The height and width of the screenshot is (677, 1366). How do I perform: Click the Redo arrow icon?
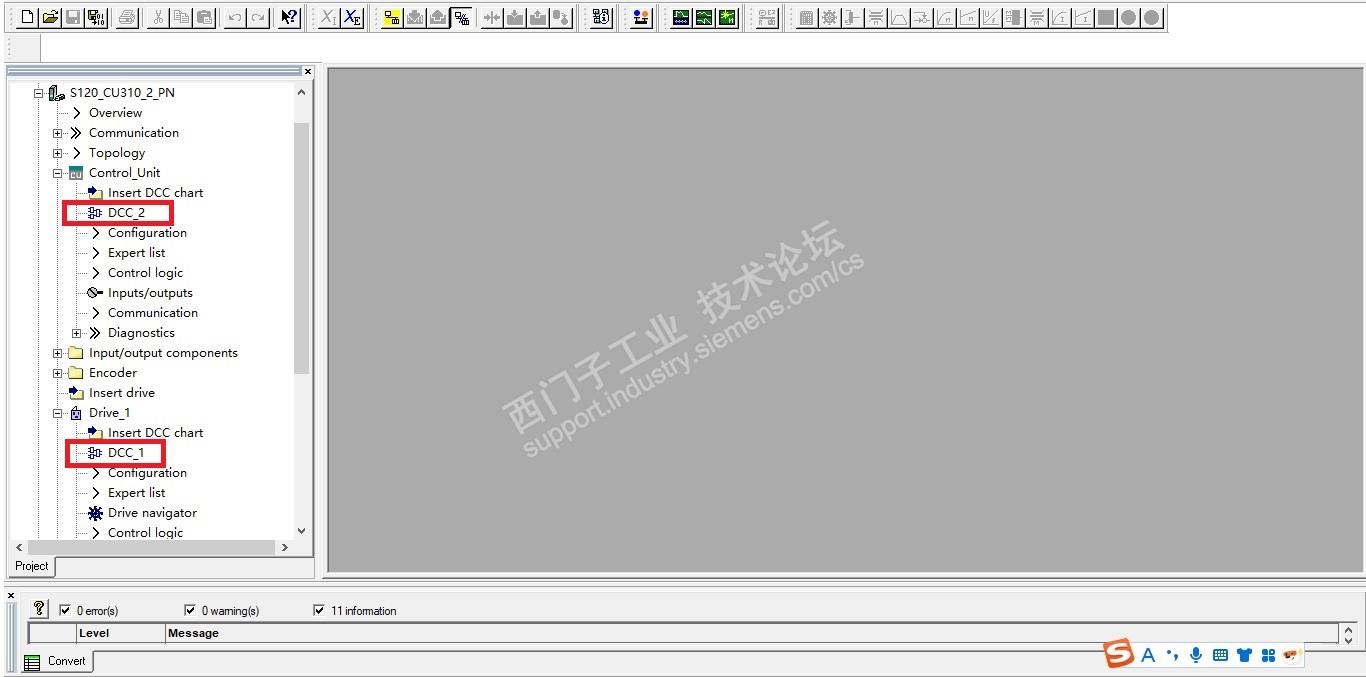tap(258, 17)
